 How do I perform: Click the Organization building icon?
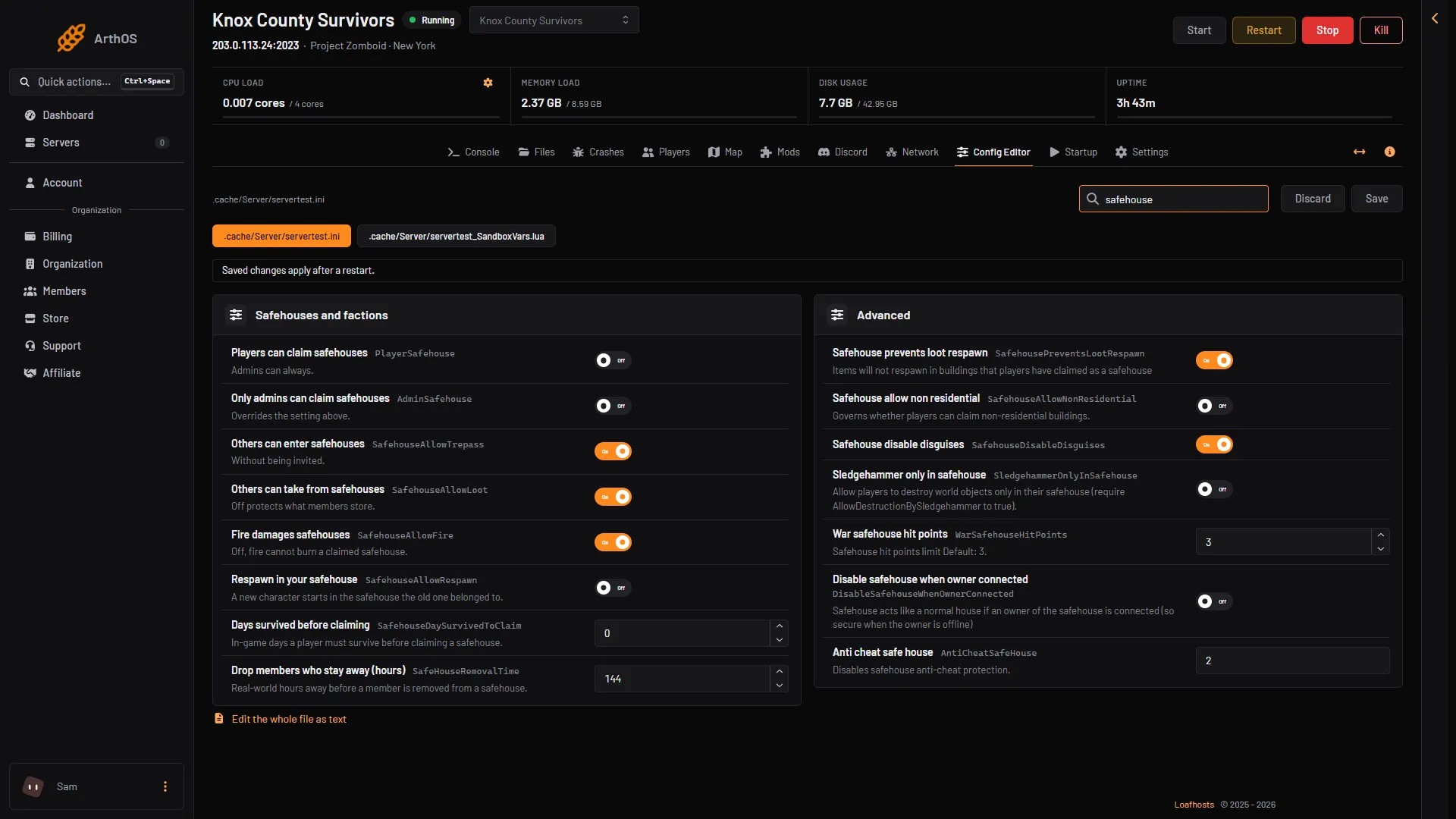(30, 264)
